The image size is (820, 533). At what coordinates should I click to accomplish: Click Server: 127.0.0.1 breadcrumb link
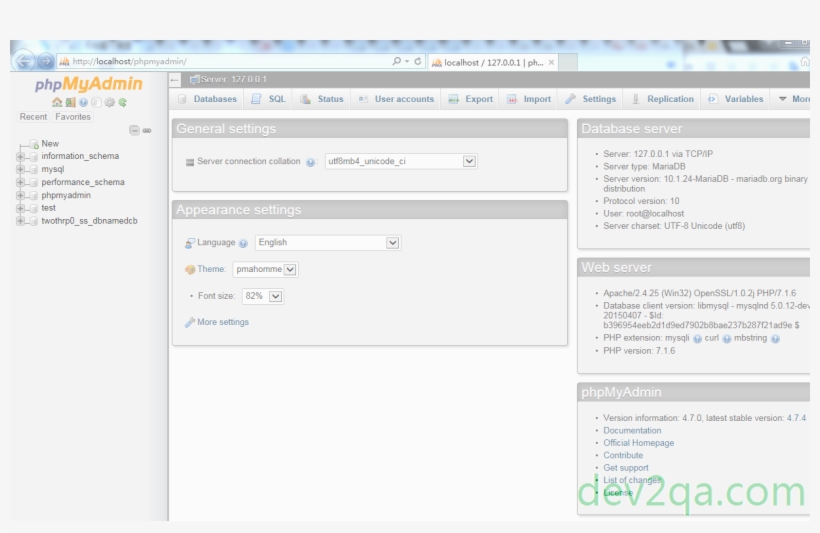click(x=233, y=80)
